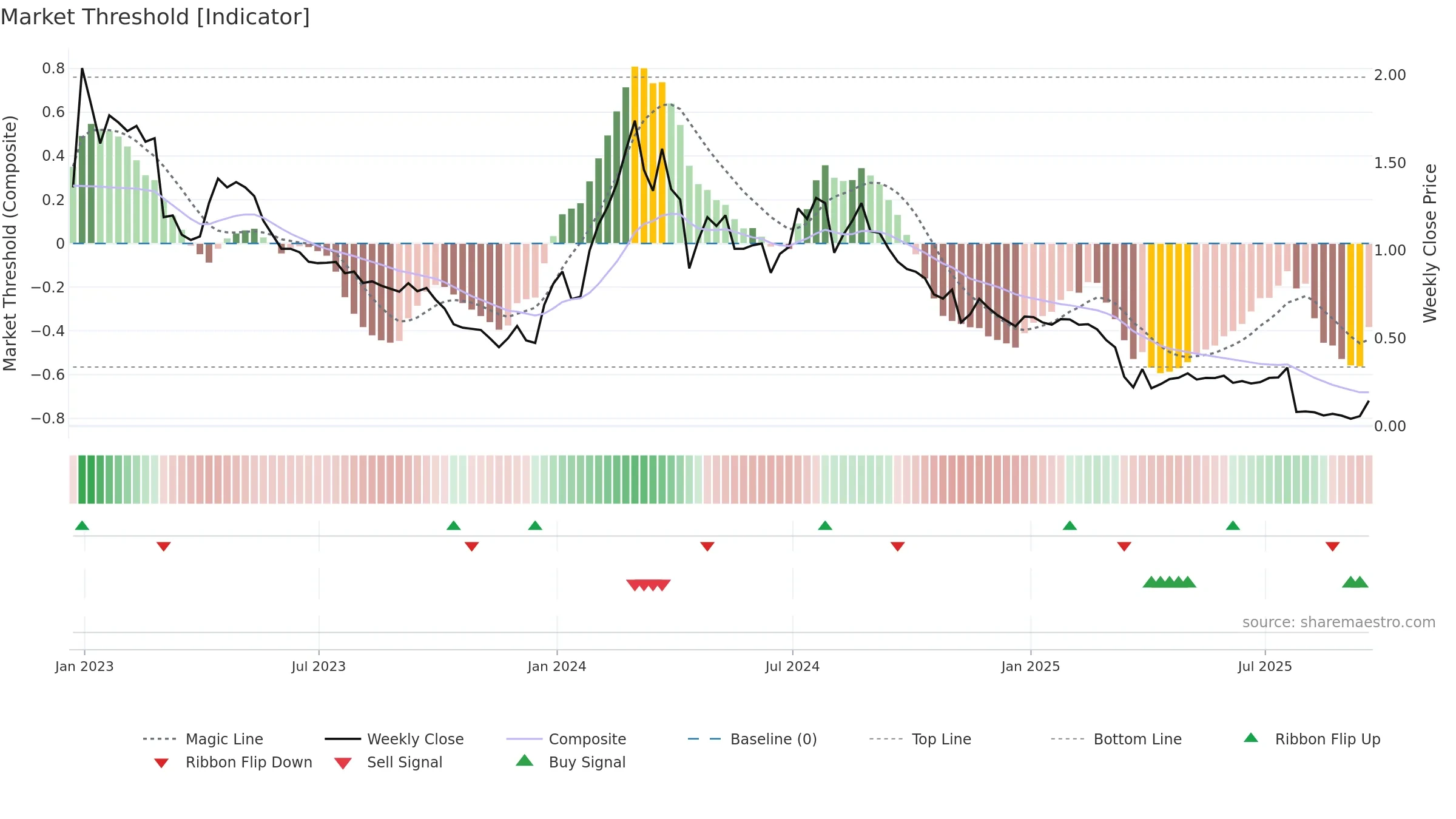Click the yellow bars reaching −0.6 in spring 2025
The height and width of the screenshot is (819, 1456).
pyautogui.click(x=1169, y=308)
